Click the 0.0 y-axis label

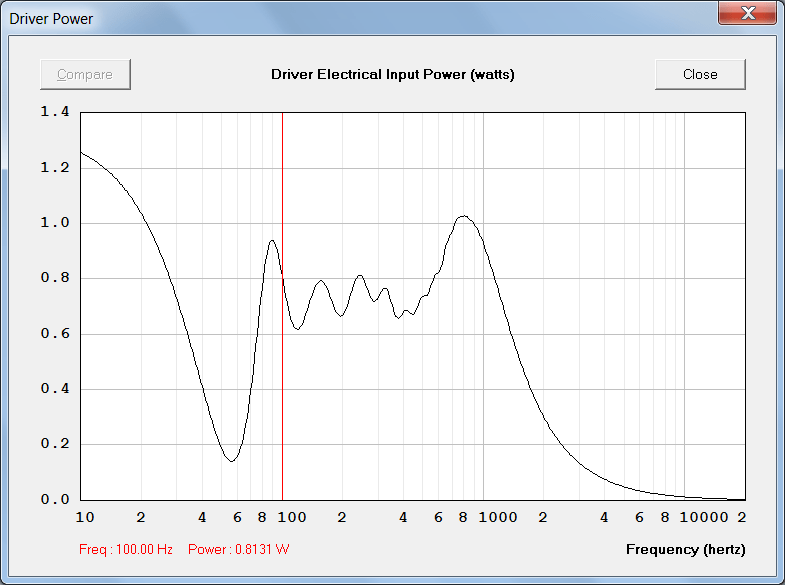click(55, 499)
